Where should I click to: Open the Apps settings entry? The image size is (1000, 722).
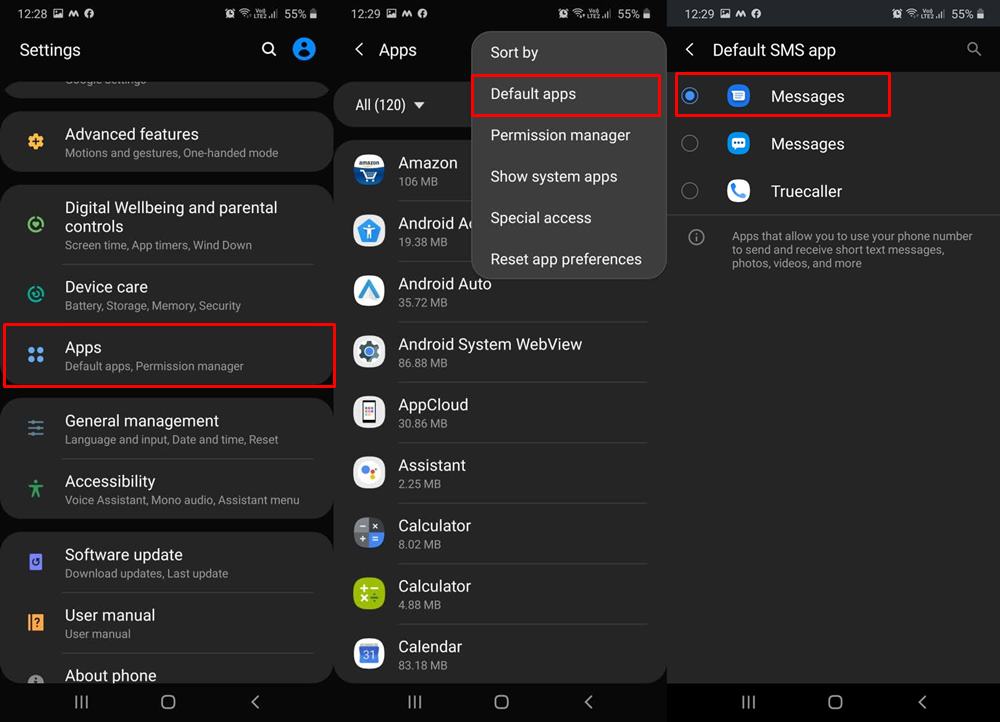tap(168, 355)
